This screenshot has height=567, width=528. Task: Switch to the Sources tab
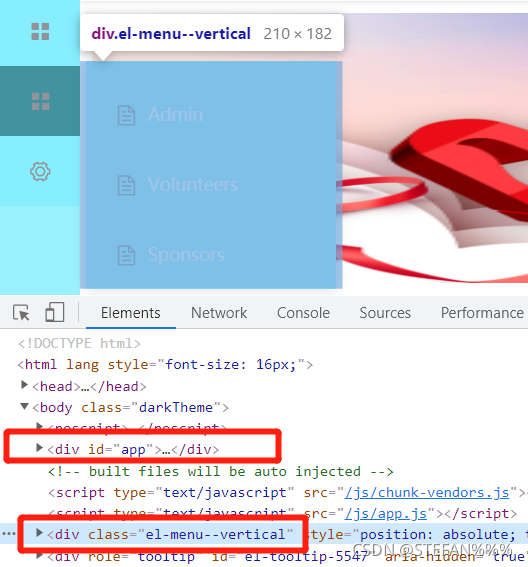point(385,313)
